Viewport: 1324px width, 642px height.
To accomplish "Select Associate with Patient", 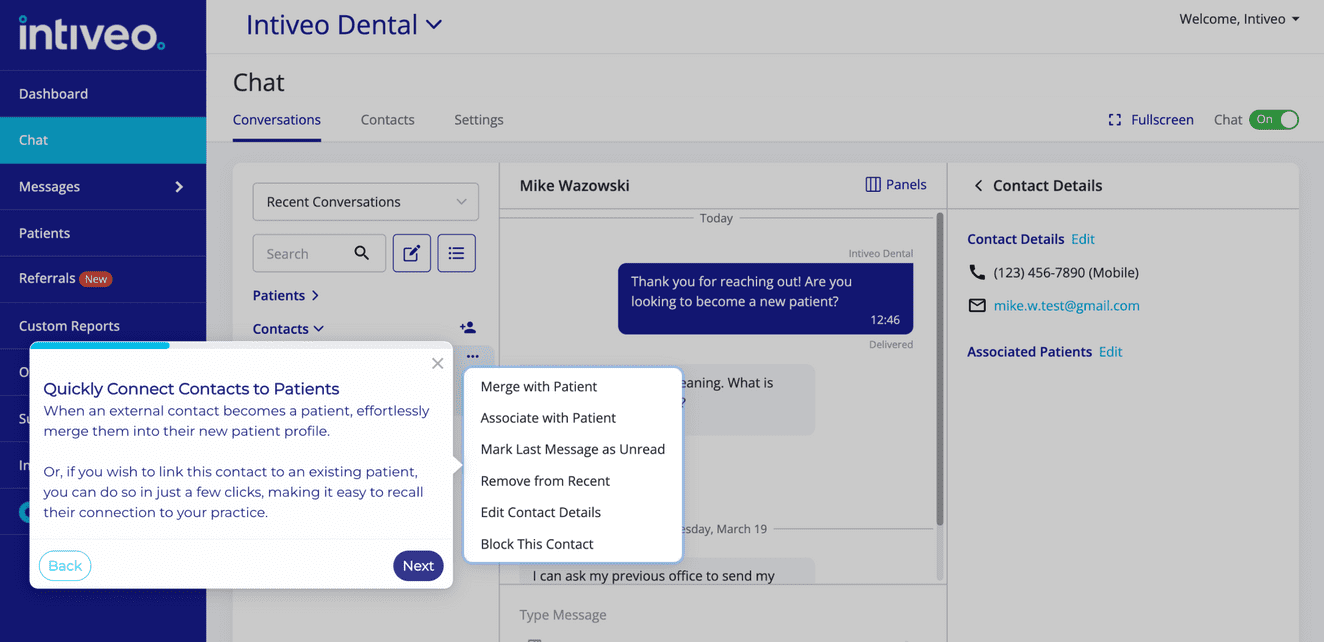I will click(548, 418).
